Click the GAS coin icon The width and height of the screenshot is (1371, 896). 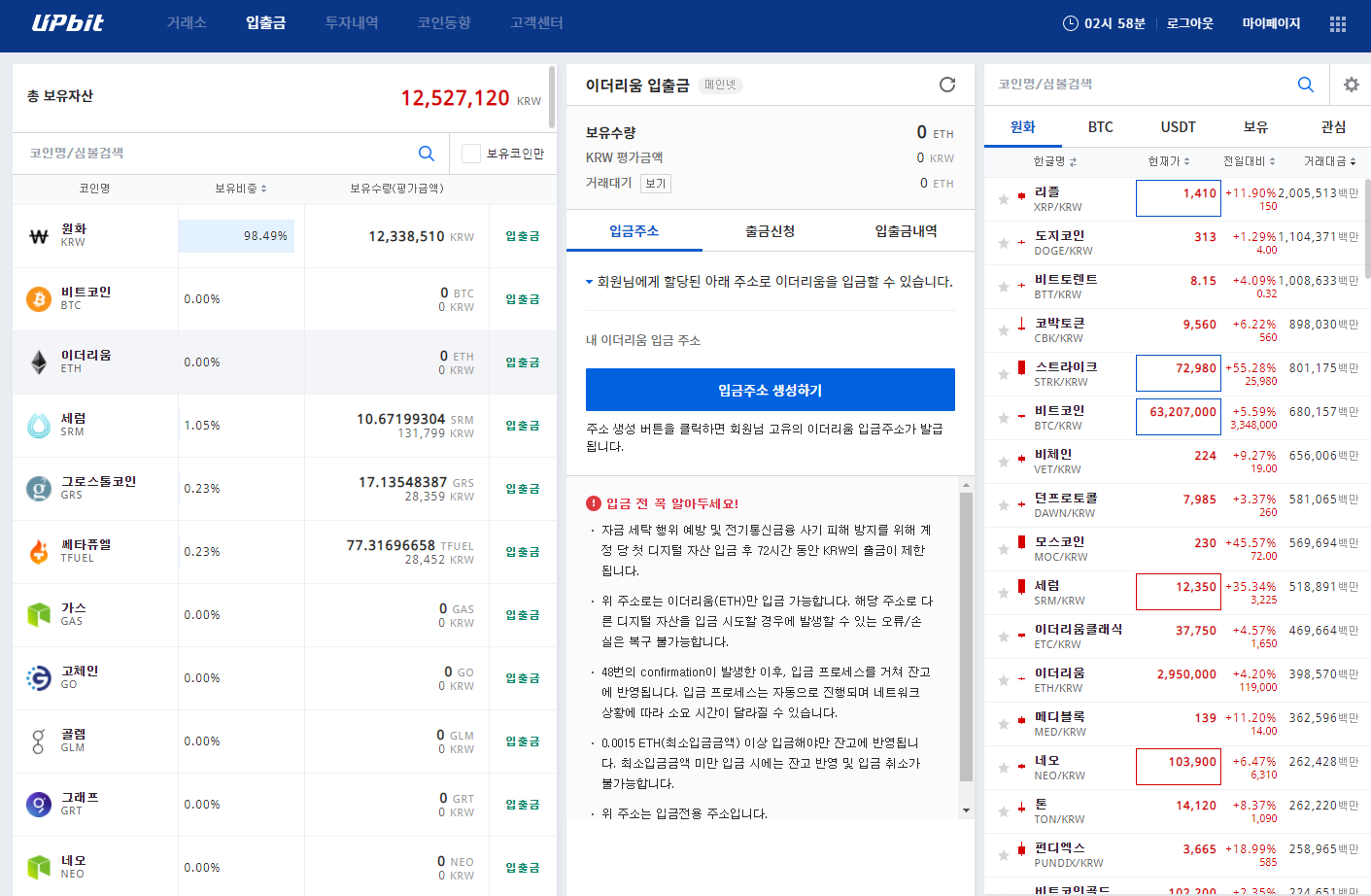click(39, 615)
